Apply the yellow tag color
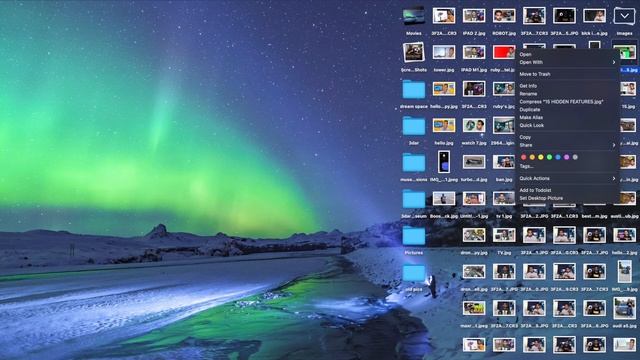This screenshot has height=360, width=640. (541, 157)
